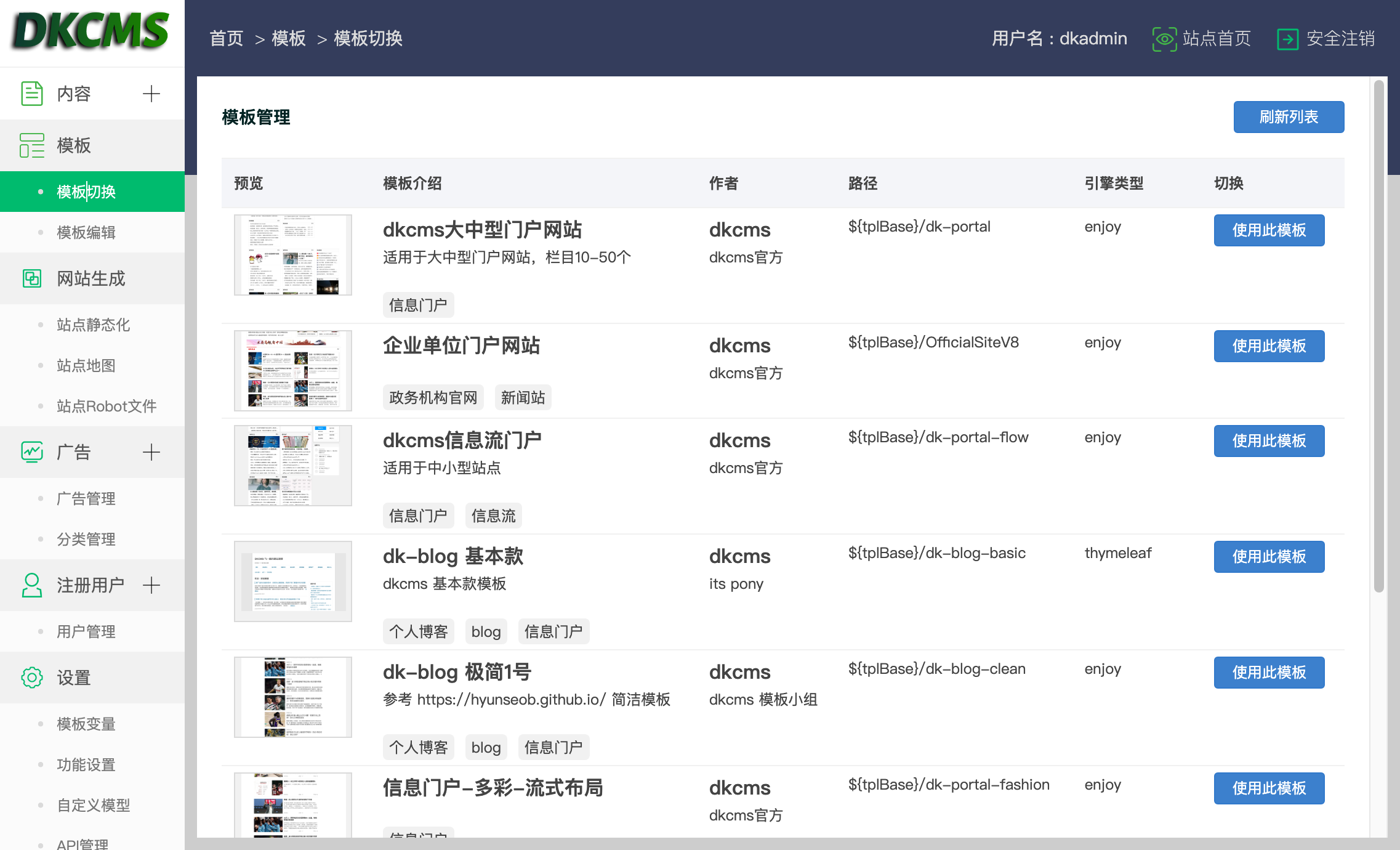1400x850 pixels.
Task: Open the 用户管理 menu item
Action: click(92, 631)
